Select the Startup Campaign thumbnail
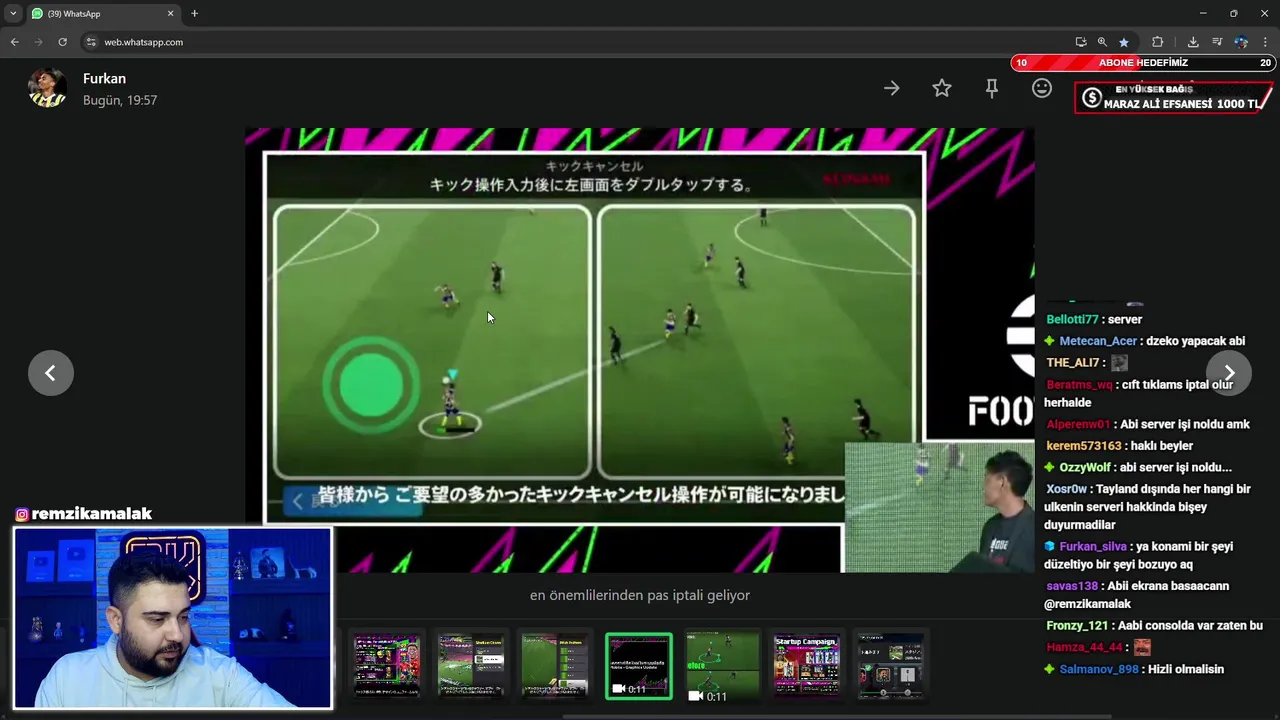Image resolution: width=1280 pixels, height=720 pixels. coord(806,665)
